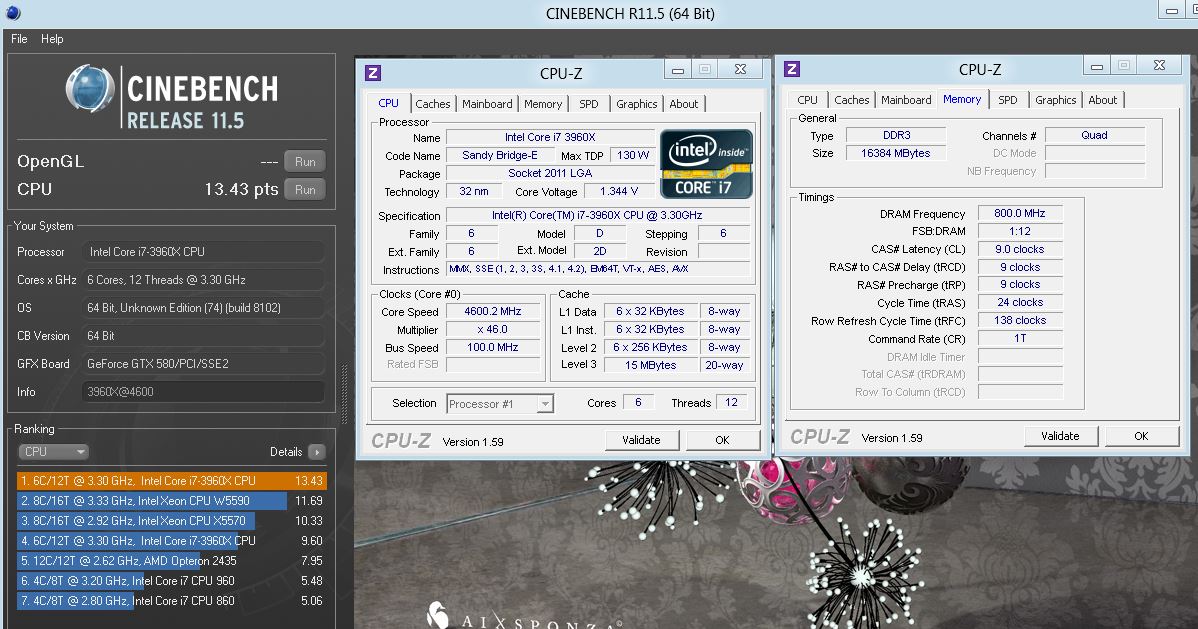Open the CPU ranking type dropdown
The width and height of the screenshot is (1198, 629).
[54, 452]
